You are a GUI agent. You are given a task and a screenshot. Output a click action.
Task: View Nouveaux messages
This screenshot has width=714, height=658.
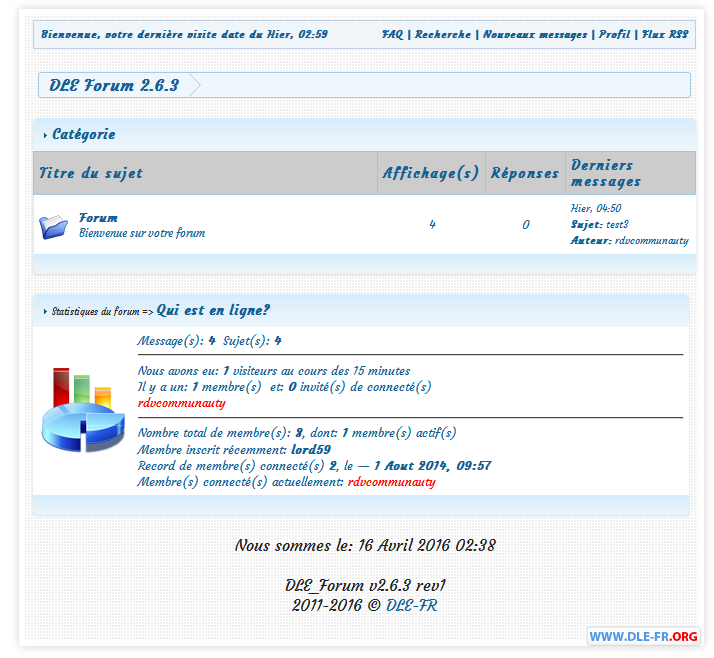click(535, 35)
